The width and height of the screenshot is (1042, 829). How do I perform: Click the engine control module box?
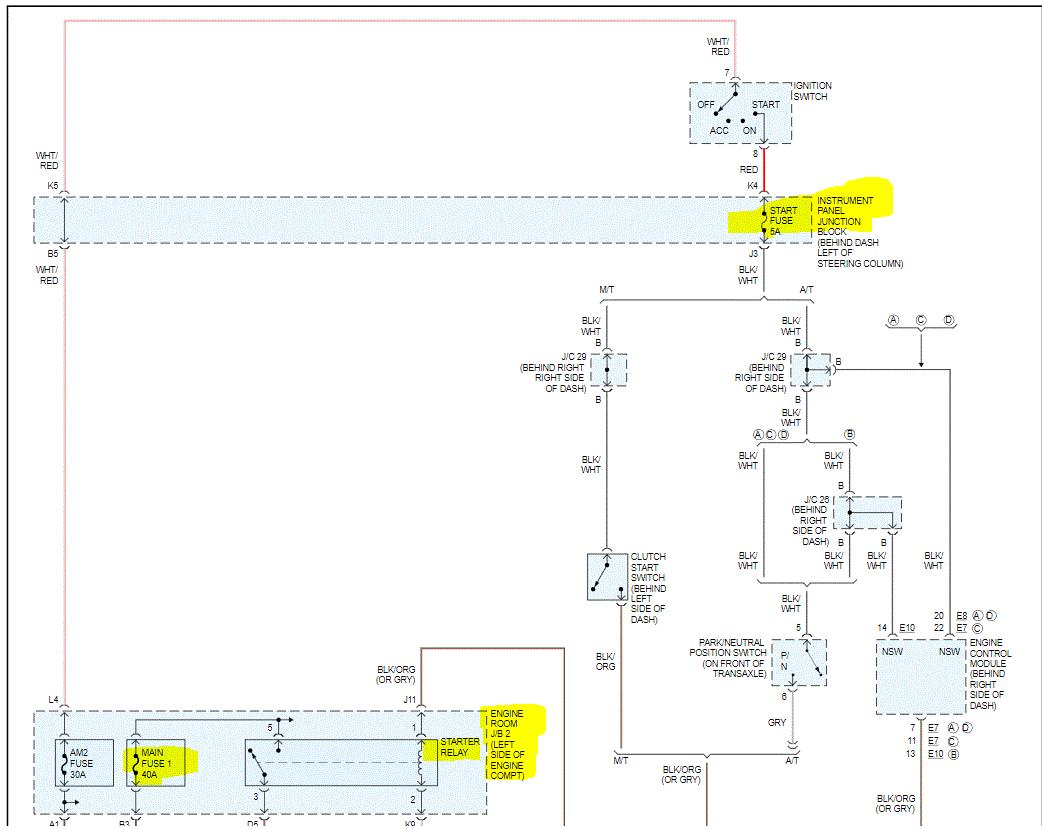pos(921,677)
